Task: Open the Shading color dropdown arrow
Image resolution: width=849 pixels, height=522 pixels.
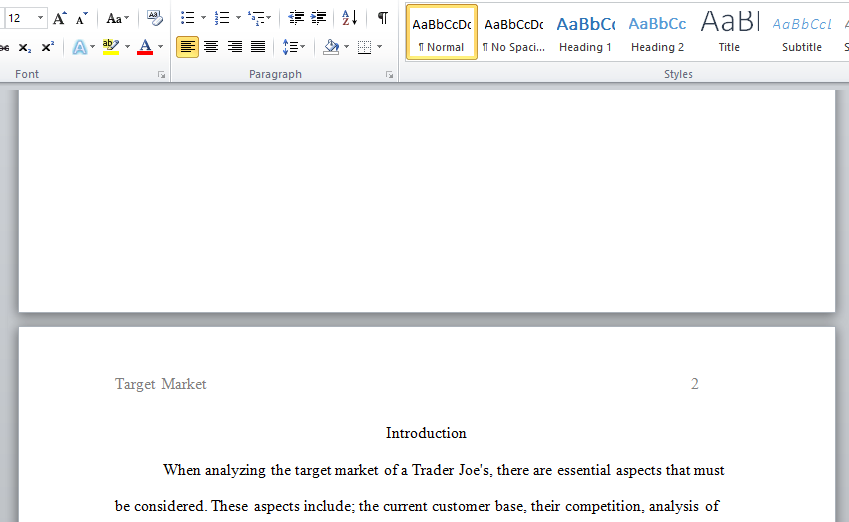Action: [347, 47]
